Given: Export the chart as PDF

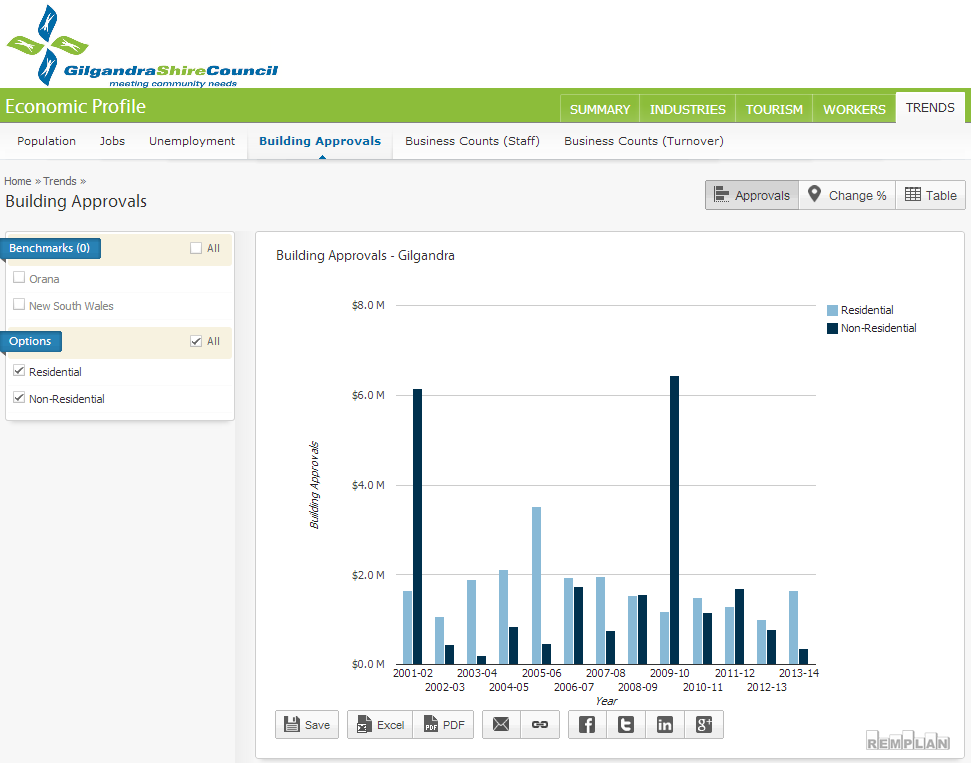Looking at the screenshot, I should coord(443,724).
